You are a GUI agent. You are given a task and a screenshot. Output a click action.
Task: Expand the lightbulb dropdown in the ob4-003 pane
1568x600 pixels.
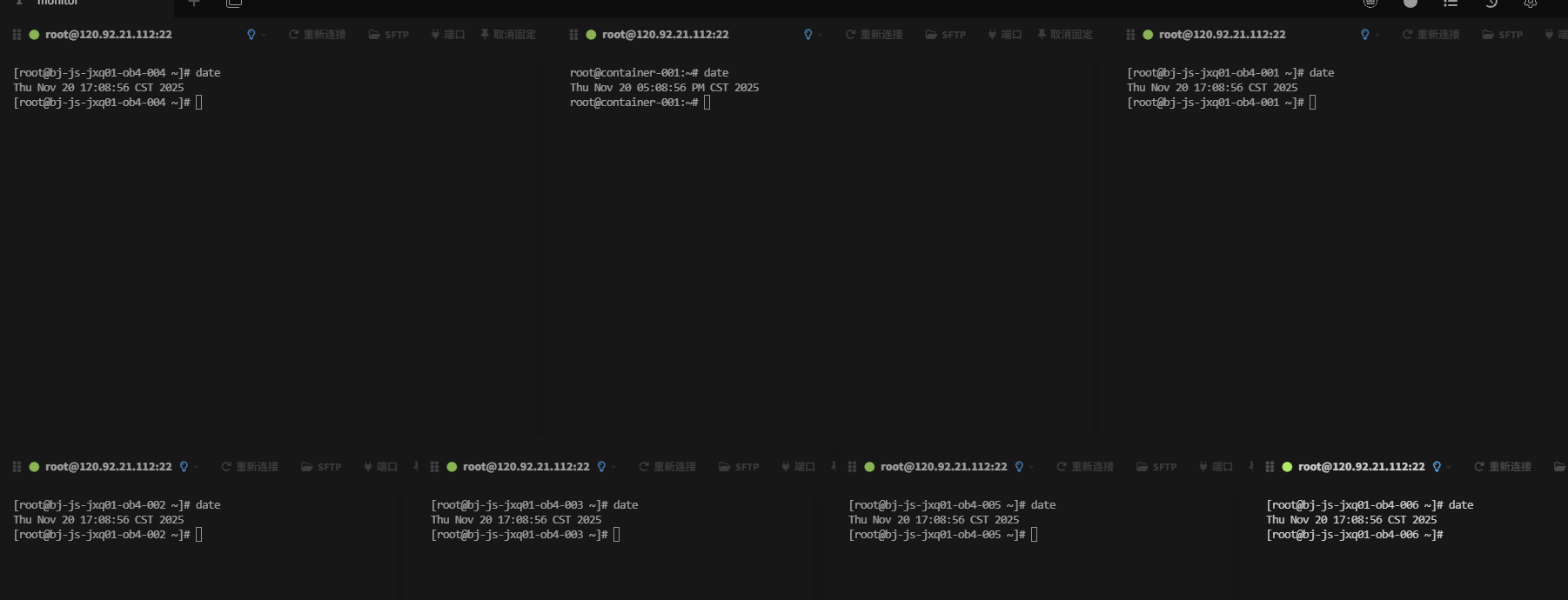(x=613, y=467)
